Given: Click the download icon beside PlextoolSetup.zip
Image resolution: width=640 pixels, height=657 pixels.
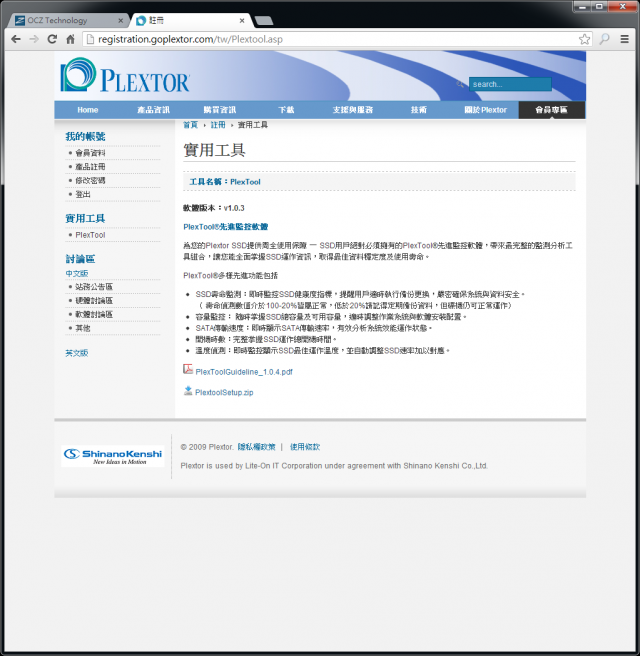Looking at the screenshot, I should (x=188, y=391).
